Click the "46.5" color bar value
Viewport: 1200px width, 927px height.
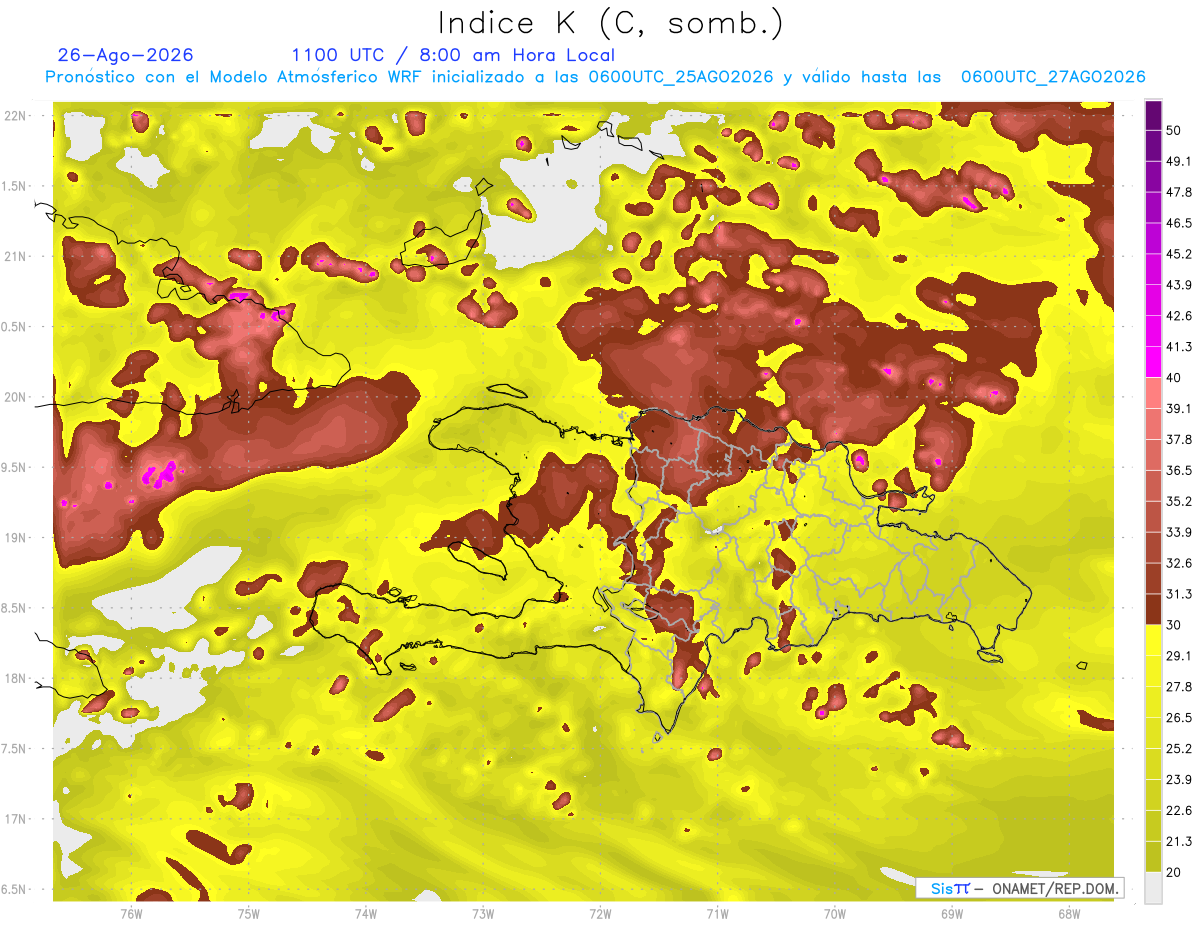(x=1179, y=223)
